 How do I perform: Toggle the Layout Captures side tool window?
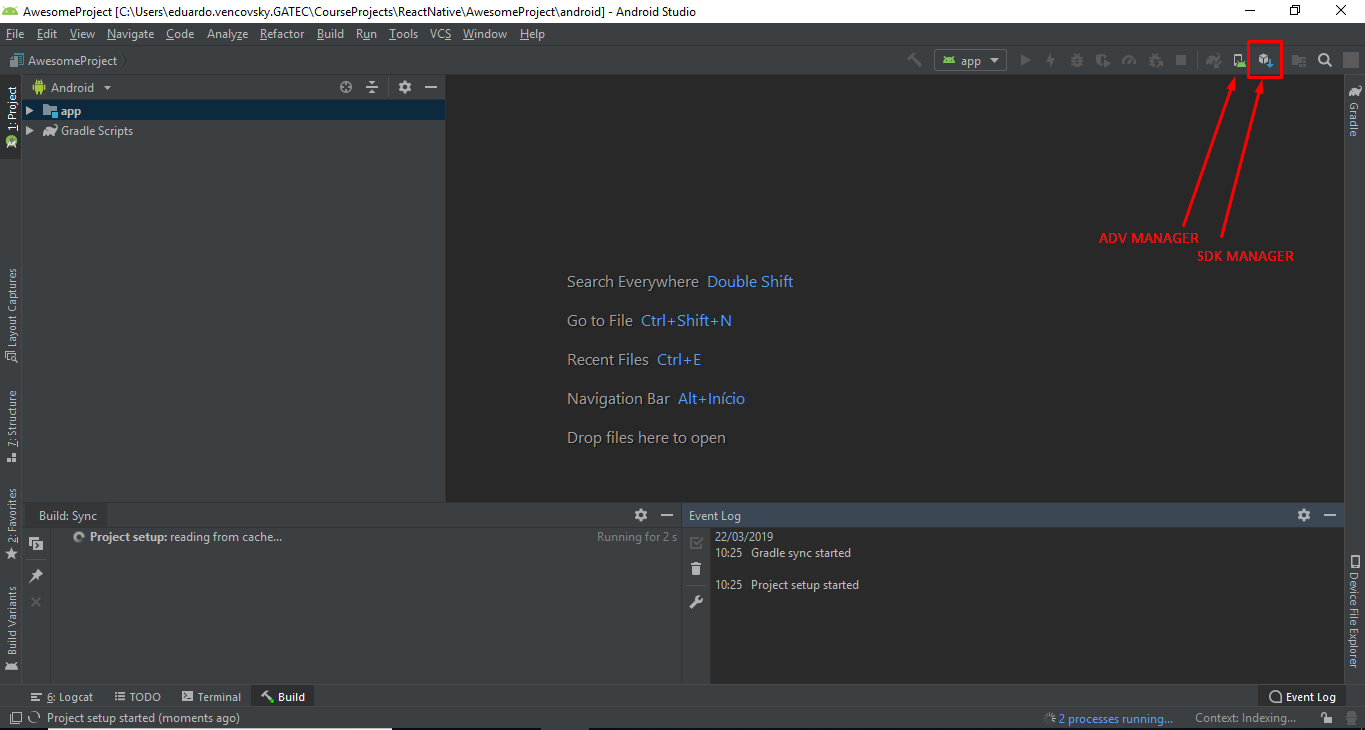11,315
